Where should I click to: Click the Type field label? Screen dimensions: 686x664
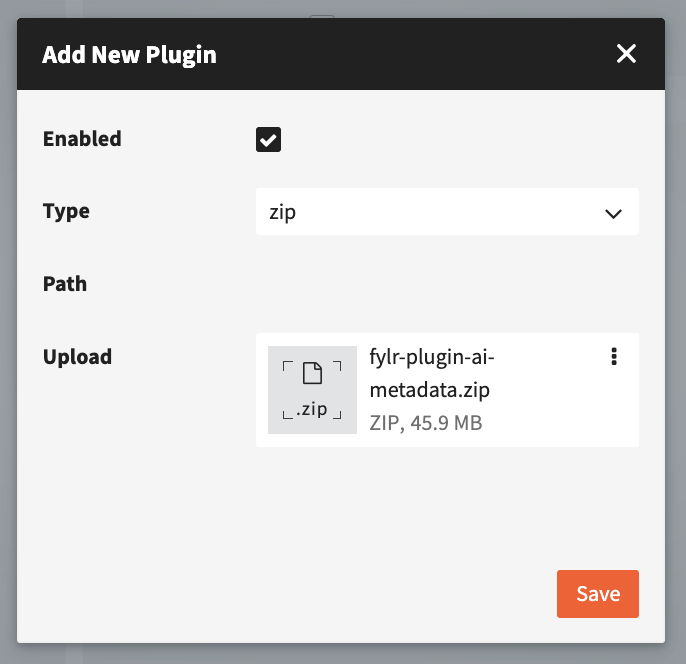tap(66, 212)
